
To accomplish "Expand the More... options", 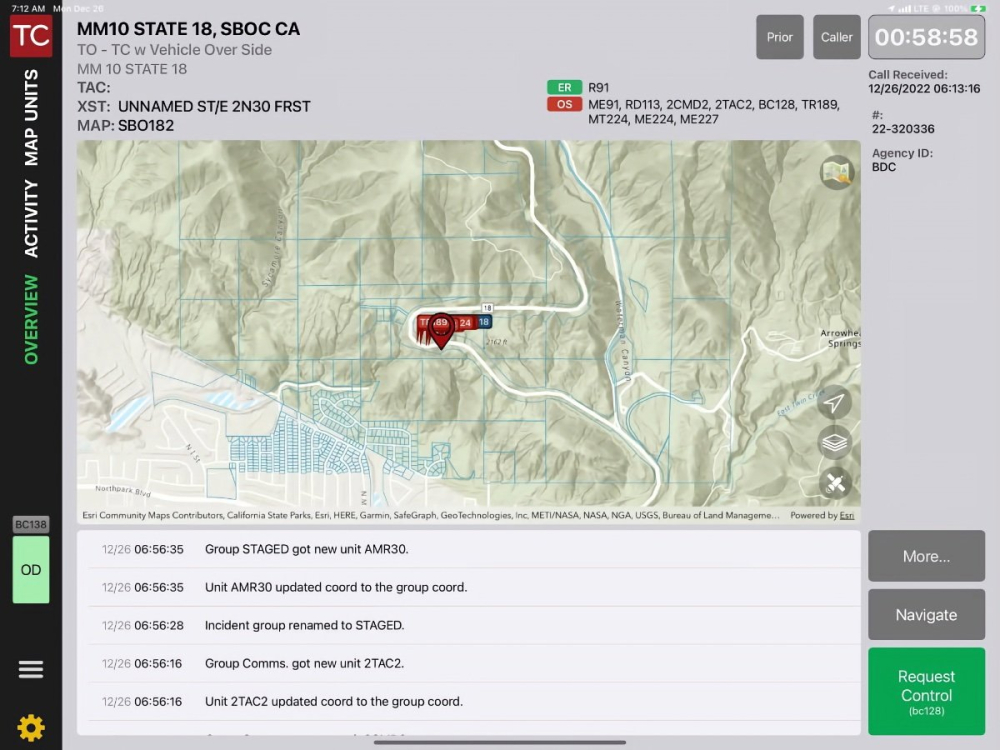I will coord(926,556).
